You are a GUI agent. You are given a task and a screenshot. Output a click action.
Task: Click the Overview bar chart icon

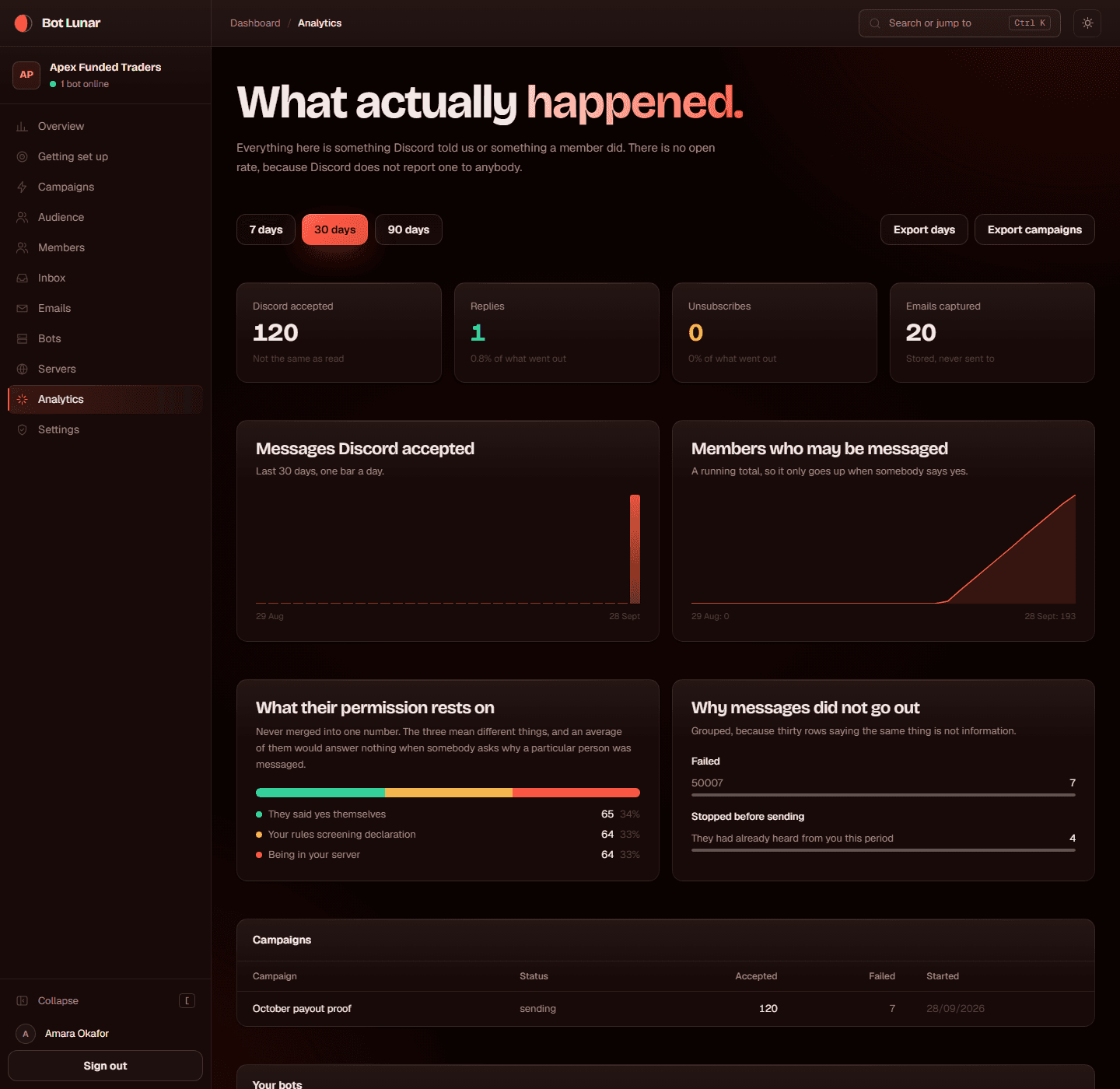(x=23, y=127)
